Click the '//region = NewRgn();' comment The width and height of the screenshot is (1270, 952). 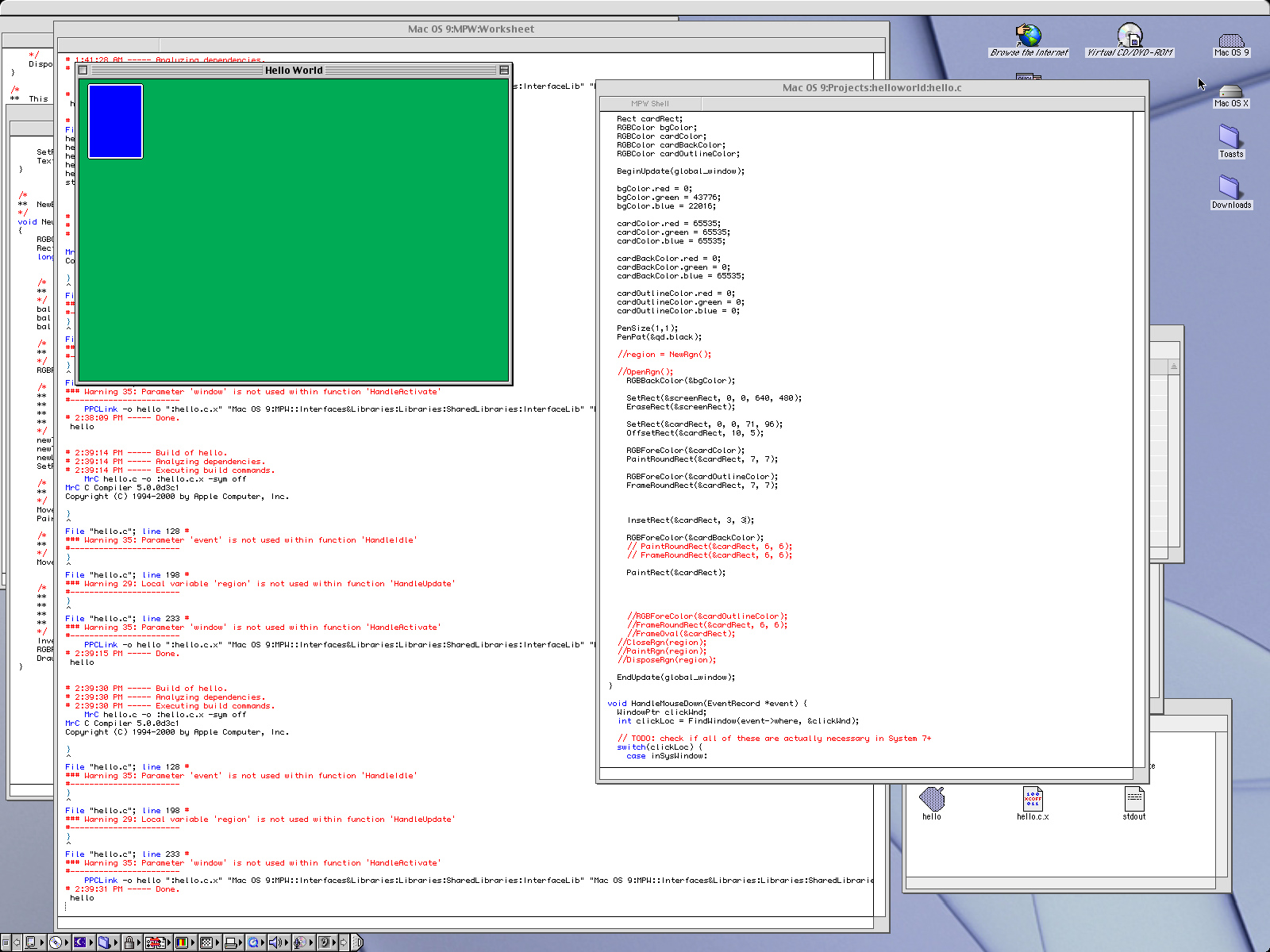[x=664, y=355]
